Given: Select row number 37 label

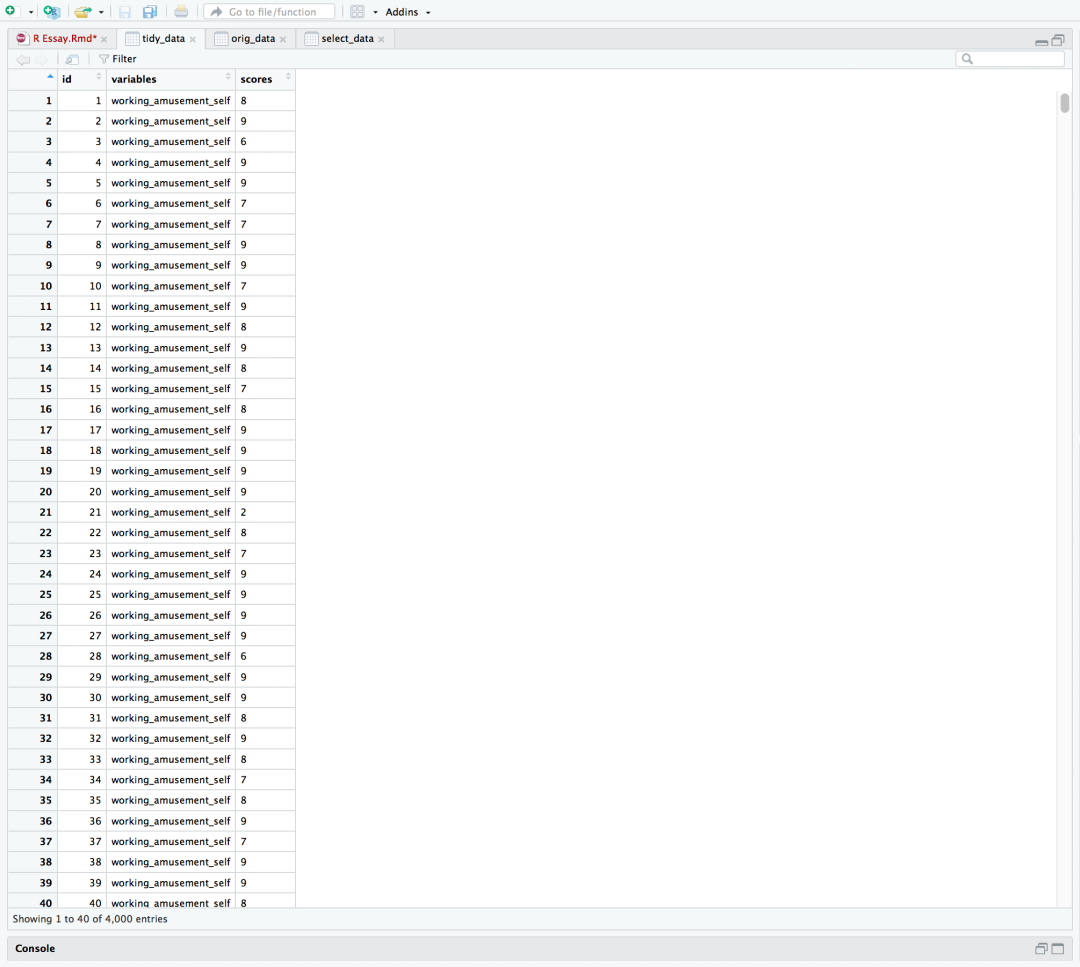Looking at the screenshot, I should pyautogui.click(x=32, y=842).
